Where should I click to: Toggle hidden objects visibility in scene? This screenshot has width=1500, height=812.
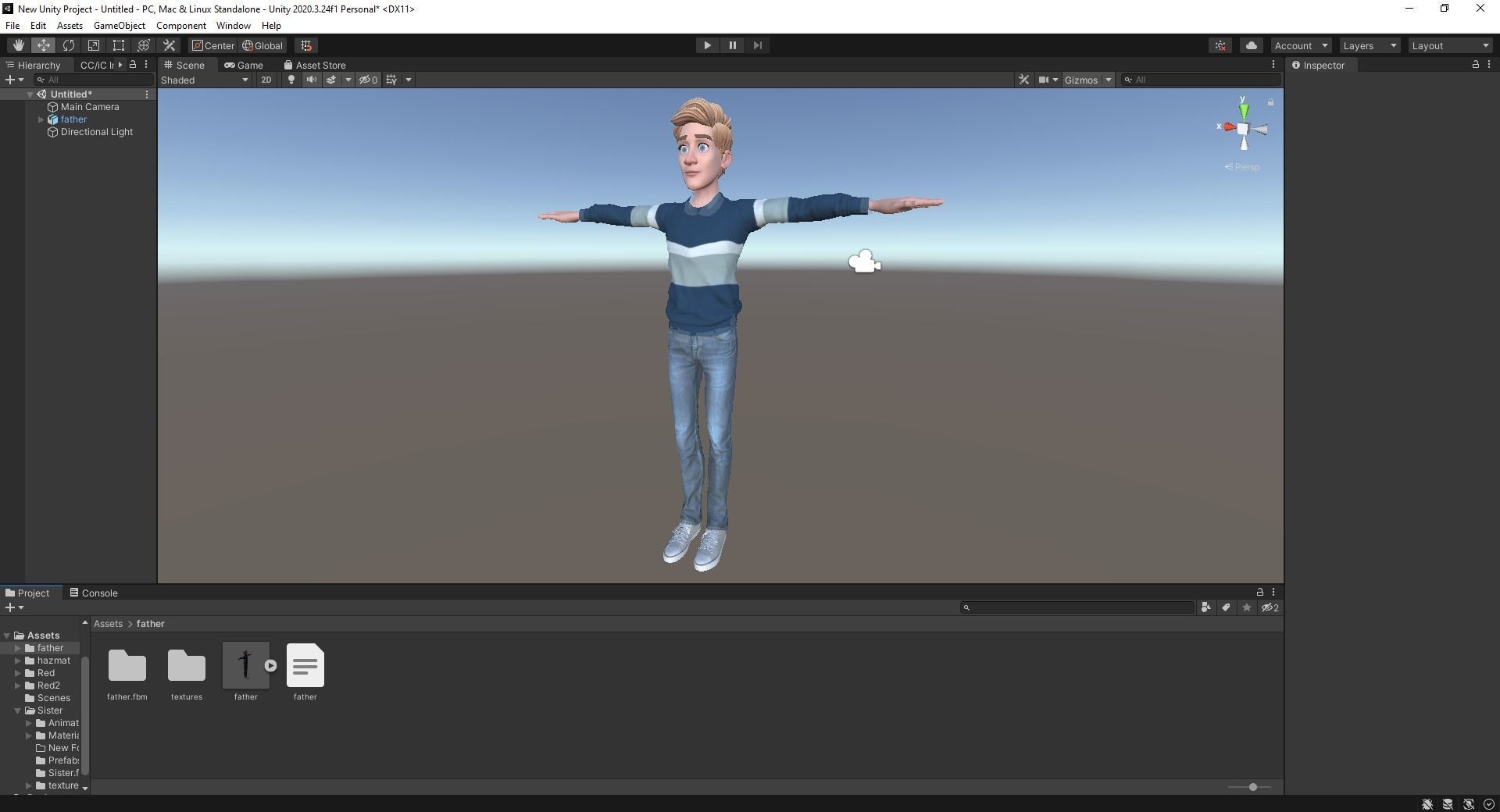point(368,80)
